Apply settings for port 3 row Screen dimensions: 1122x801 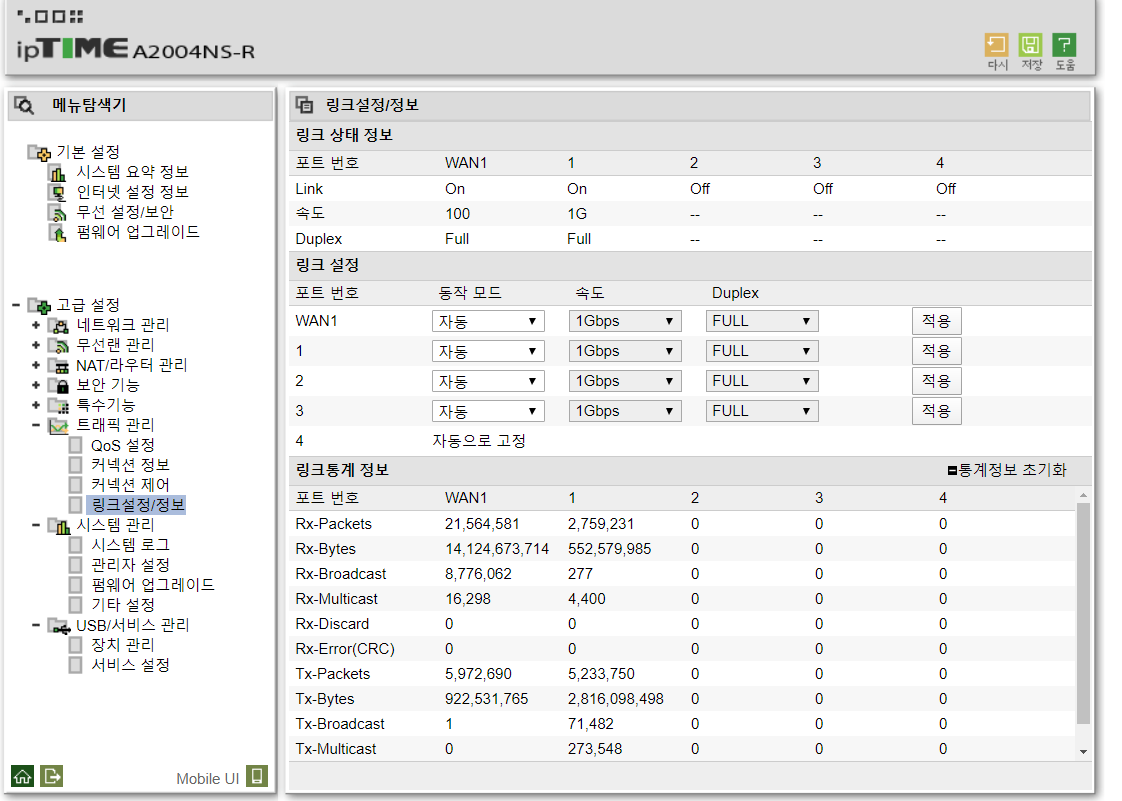(936, 411)
